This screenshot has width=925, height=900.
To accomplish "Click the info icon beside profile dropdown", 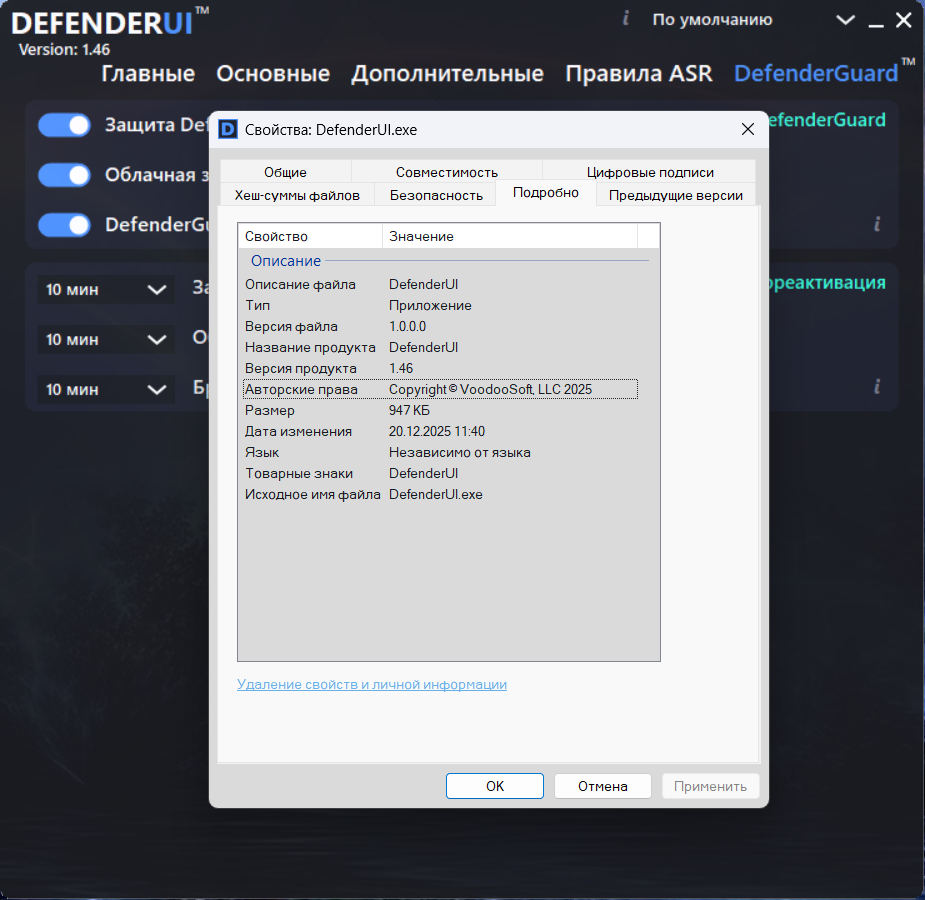I will coord(626,19).
